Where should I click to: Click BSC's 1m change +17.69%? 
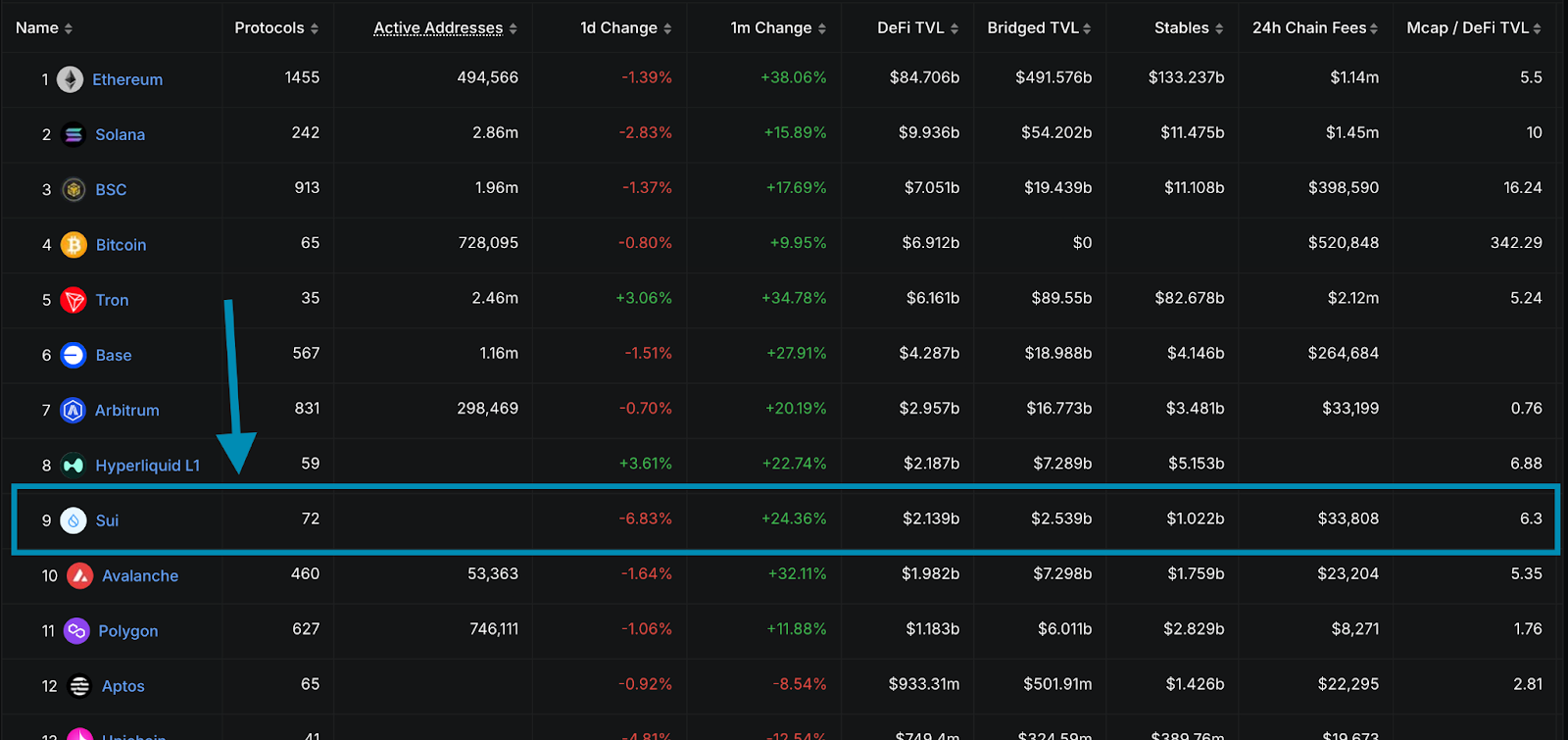(x=796, y=187)
